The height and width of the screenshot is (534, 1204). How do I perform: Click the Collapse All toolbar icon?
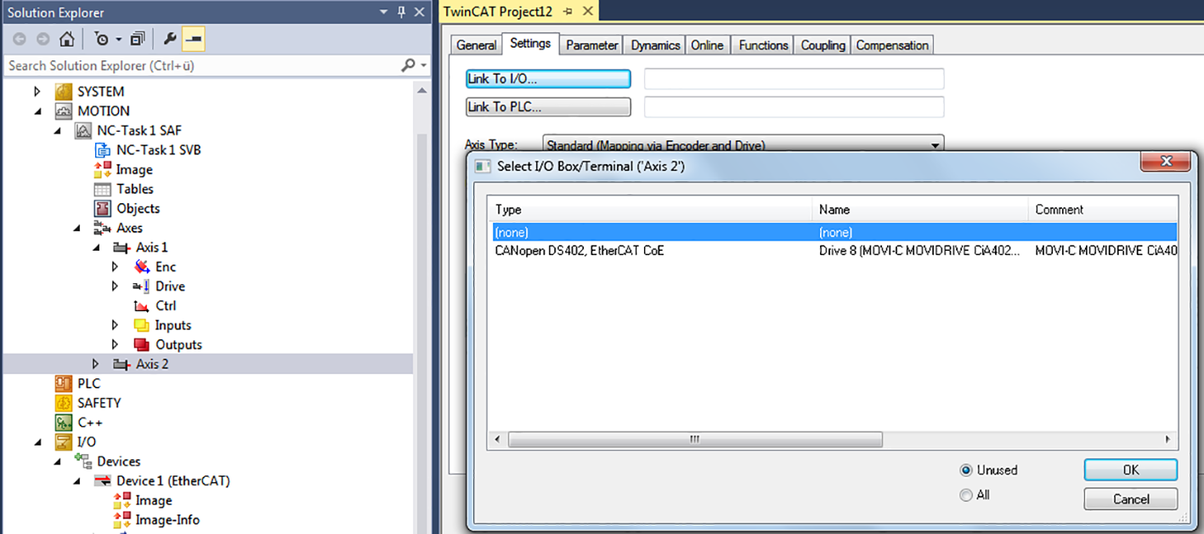[x=137, y=40]
